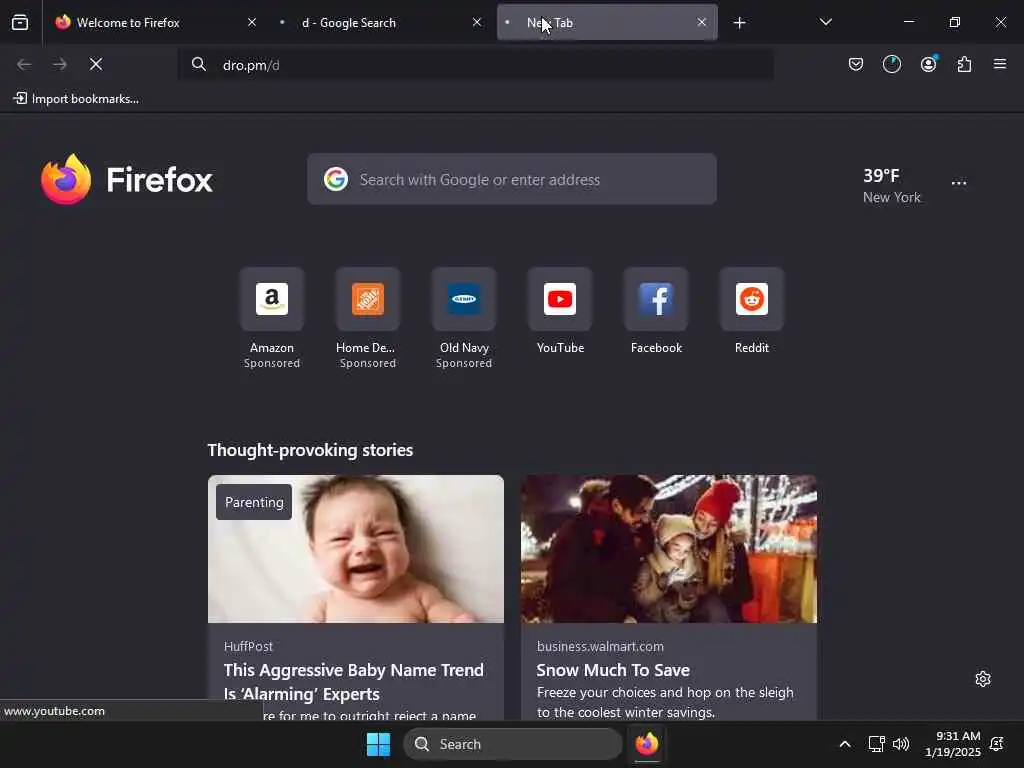Click the Parenting topic label
Image resolution: width=1024 pixels, height=768 pixels.
coord(254,502)
